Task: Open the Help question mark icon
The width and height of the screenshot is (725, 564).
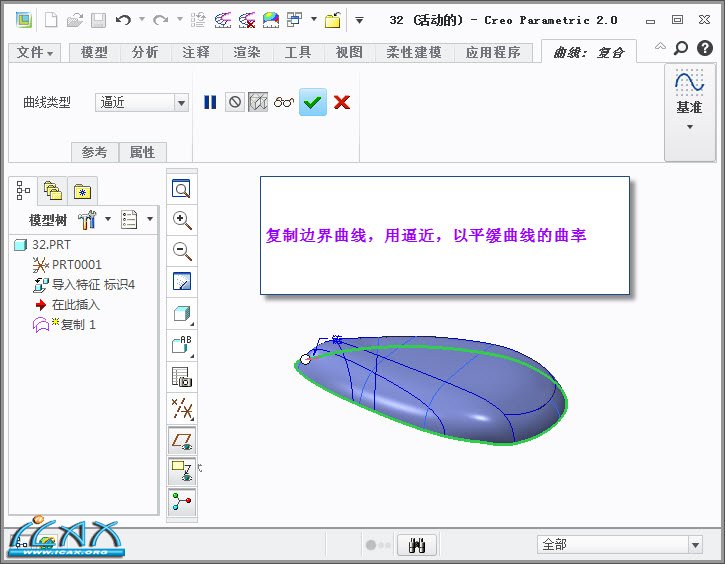Action: coord(705,48)
